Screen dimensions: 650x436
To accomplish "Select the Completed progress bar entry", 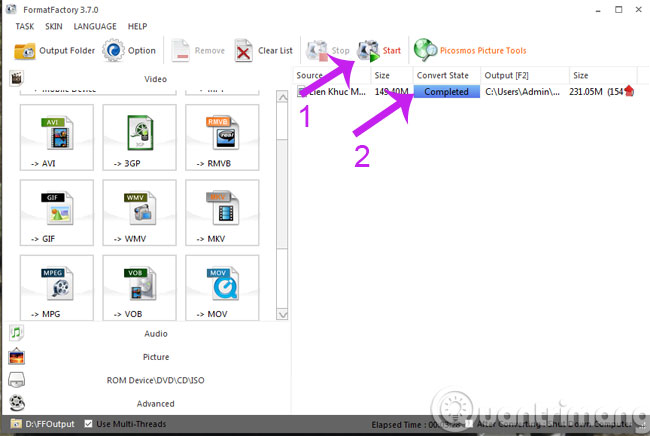I will (446, 92).
